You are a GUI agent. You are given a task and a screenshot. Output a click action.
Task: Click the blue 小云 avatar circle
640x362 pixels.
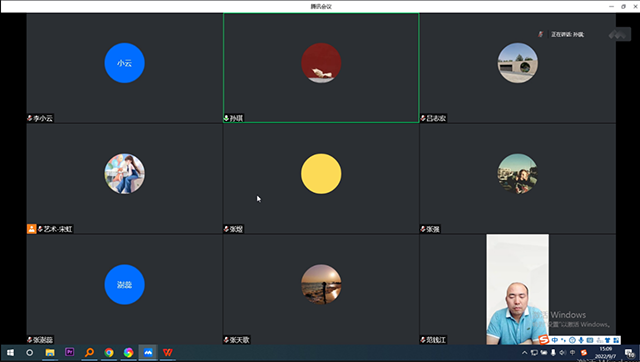point(124,63)
